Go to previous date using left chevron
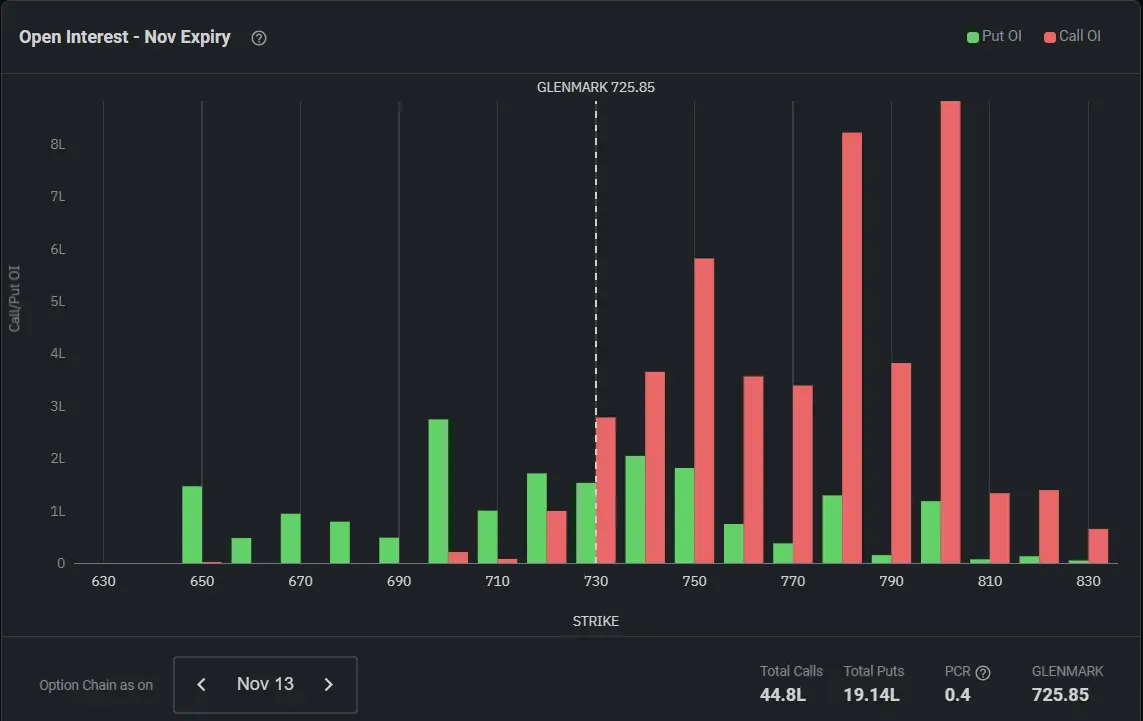The width and height of the screenshot is (1143, 721). (202, 685)
